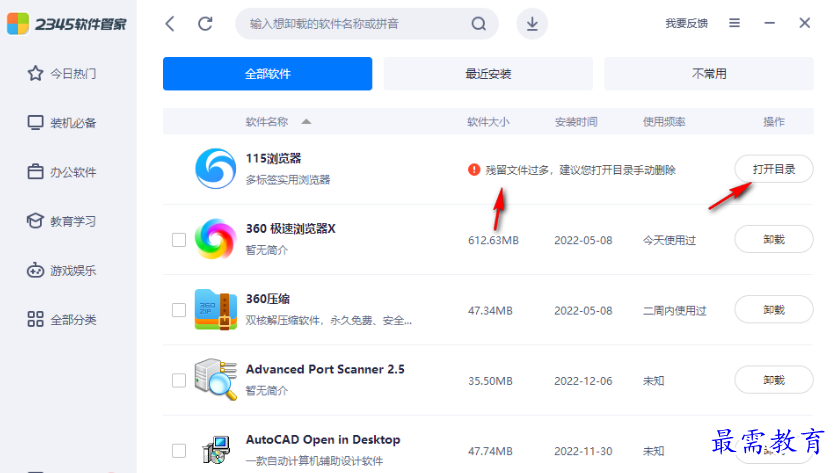Click the 115浏览器 name text
This screenshot has height=473, width=833.
273,158
